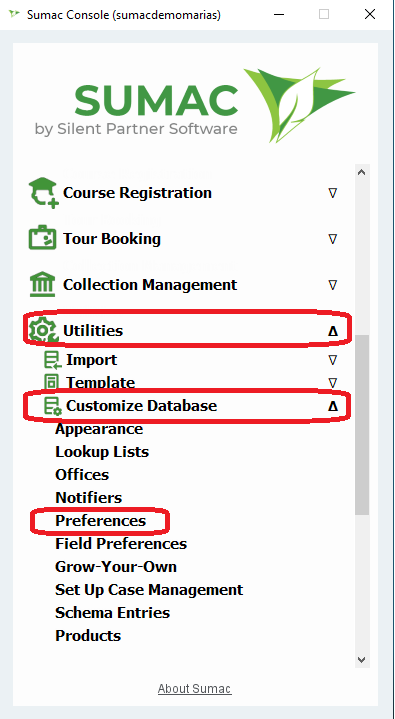The image size is (395, 719).
Task: Expand the Course Registration section arrow
Action: tap(333, 194)
